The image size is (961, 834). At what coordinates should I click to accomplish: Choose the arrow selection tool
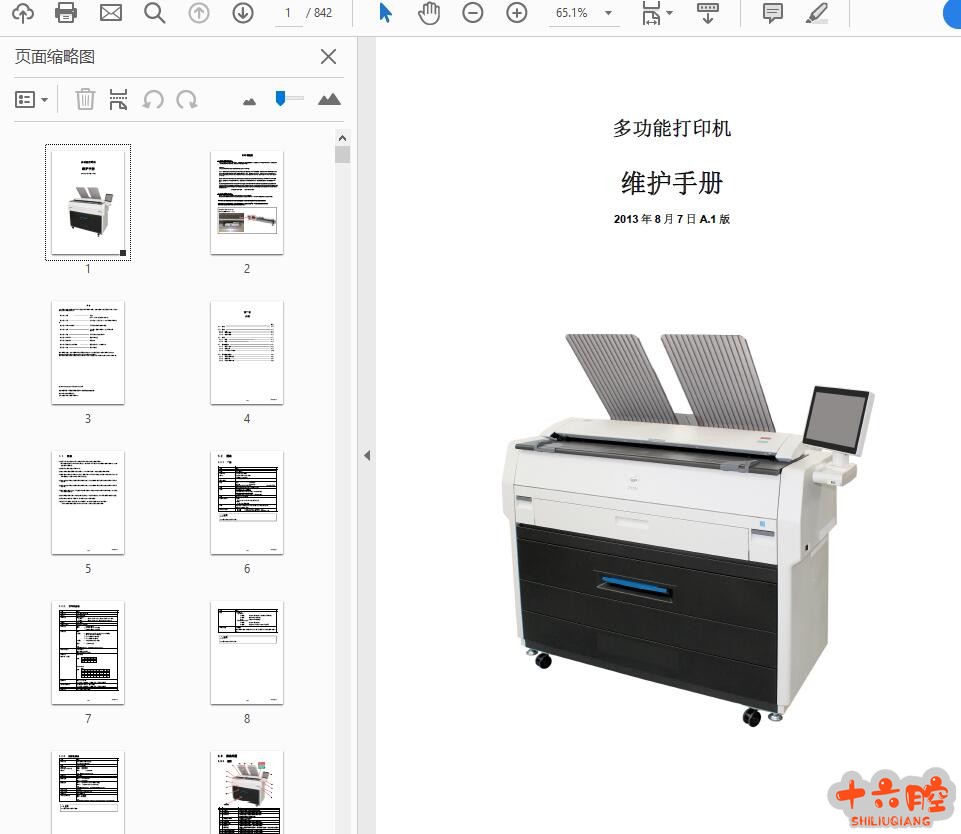tap(386, 13)
